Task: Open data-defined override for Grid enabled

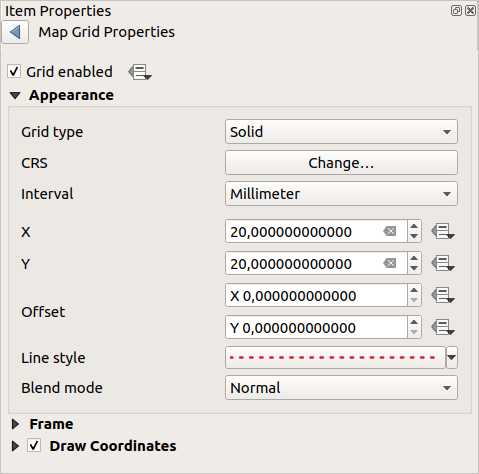Action: 140,72
